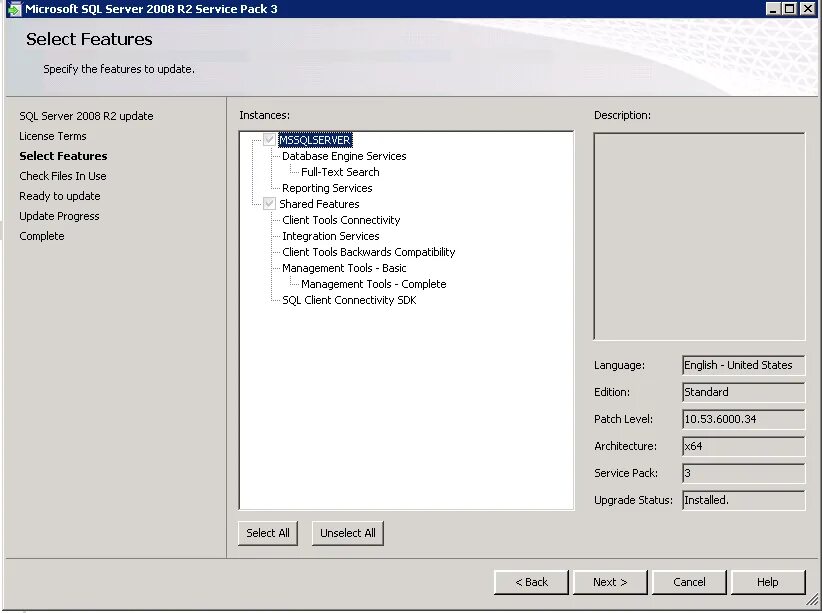Click the Architecture field showing x64
The width and height of the screenshot is (822, 613).
743,446
